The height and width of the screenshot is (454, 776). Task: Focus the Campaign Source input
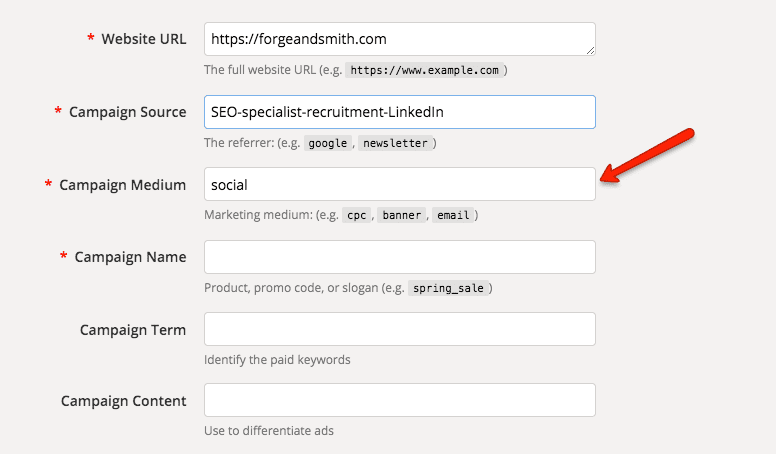point(399,112)
